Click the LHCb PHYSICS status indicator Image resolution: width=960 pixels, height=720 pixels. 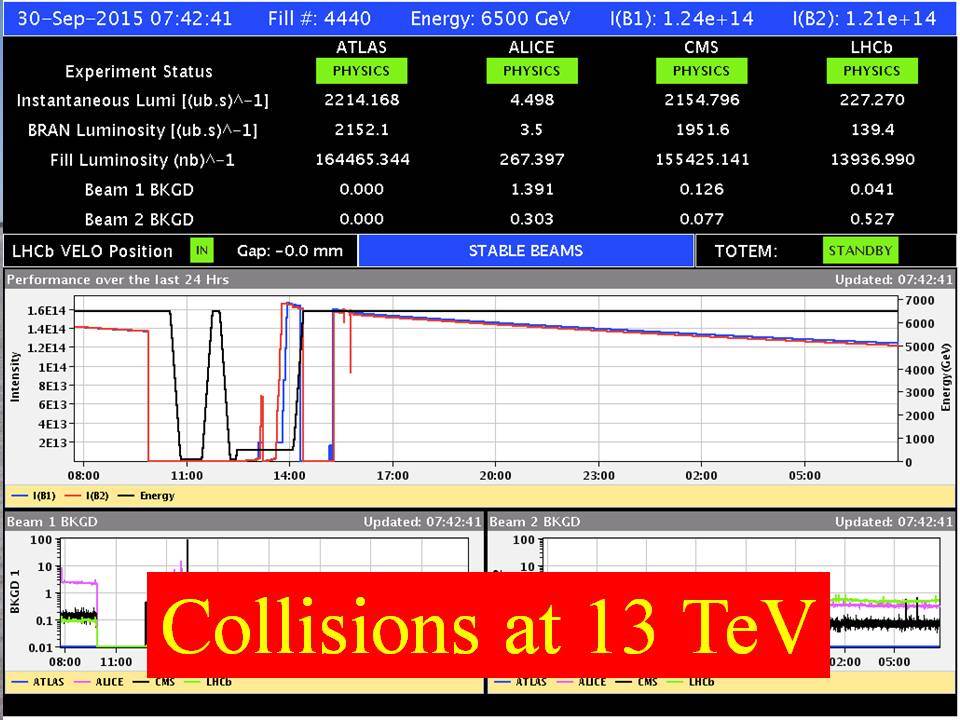(x=872, y=71)
